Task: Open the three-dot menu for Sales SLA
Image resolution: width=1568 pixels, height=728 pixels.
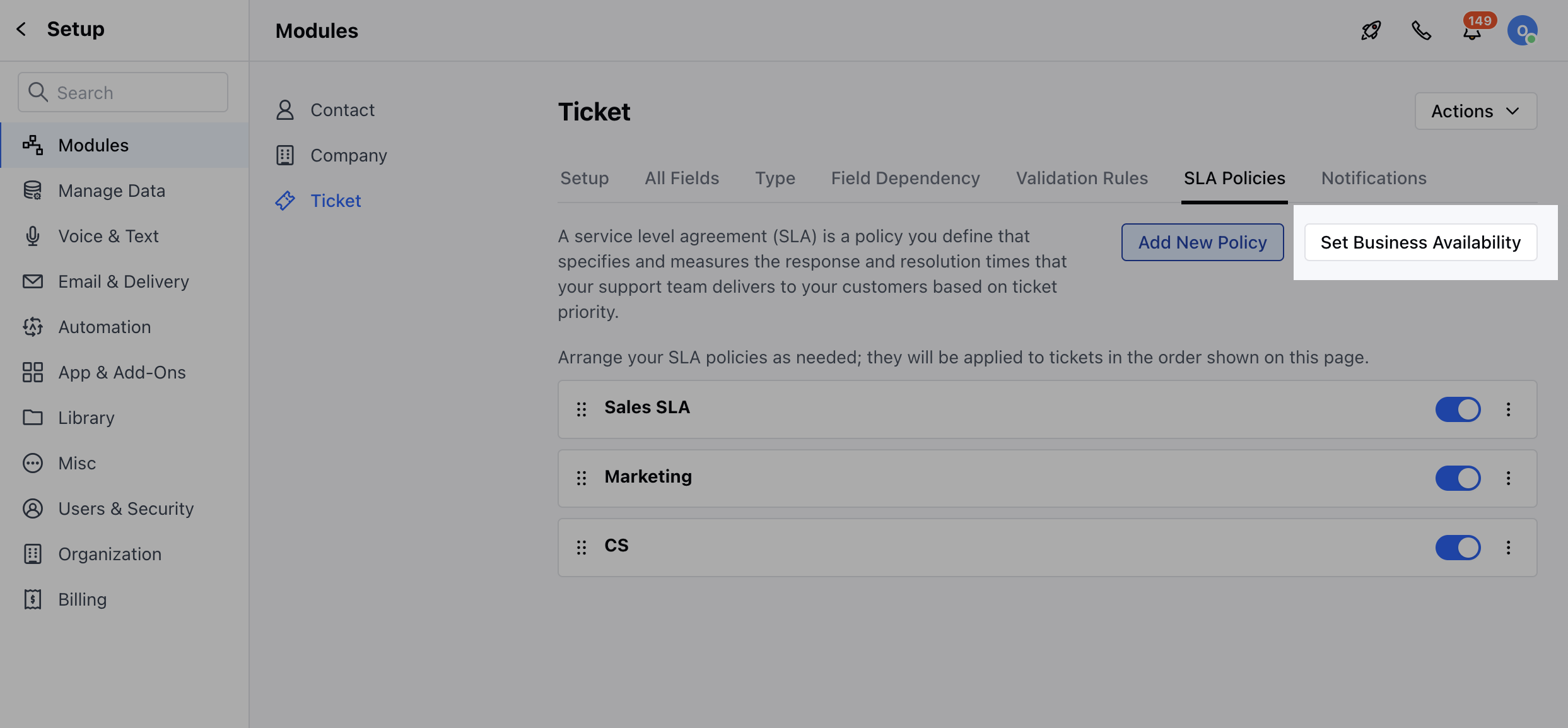Action: point(1509,409)
